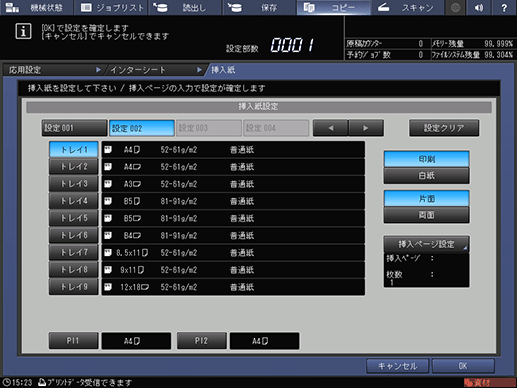This screenshot has width=517, height=388.
Task: Click the 設定部数 0001 copy counter
Action: point(292,45)
